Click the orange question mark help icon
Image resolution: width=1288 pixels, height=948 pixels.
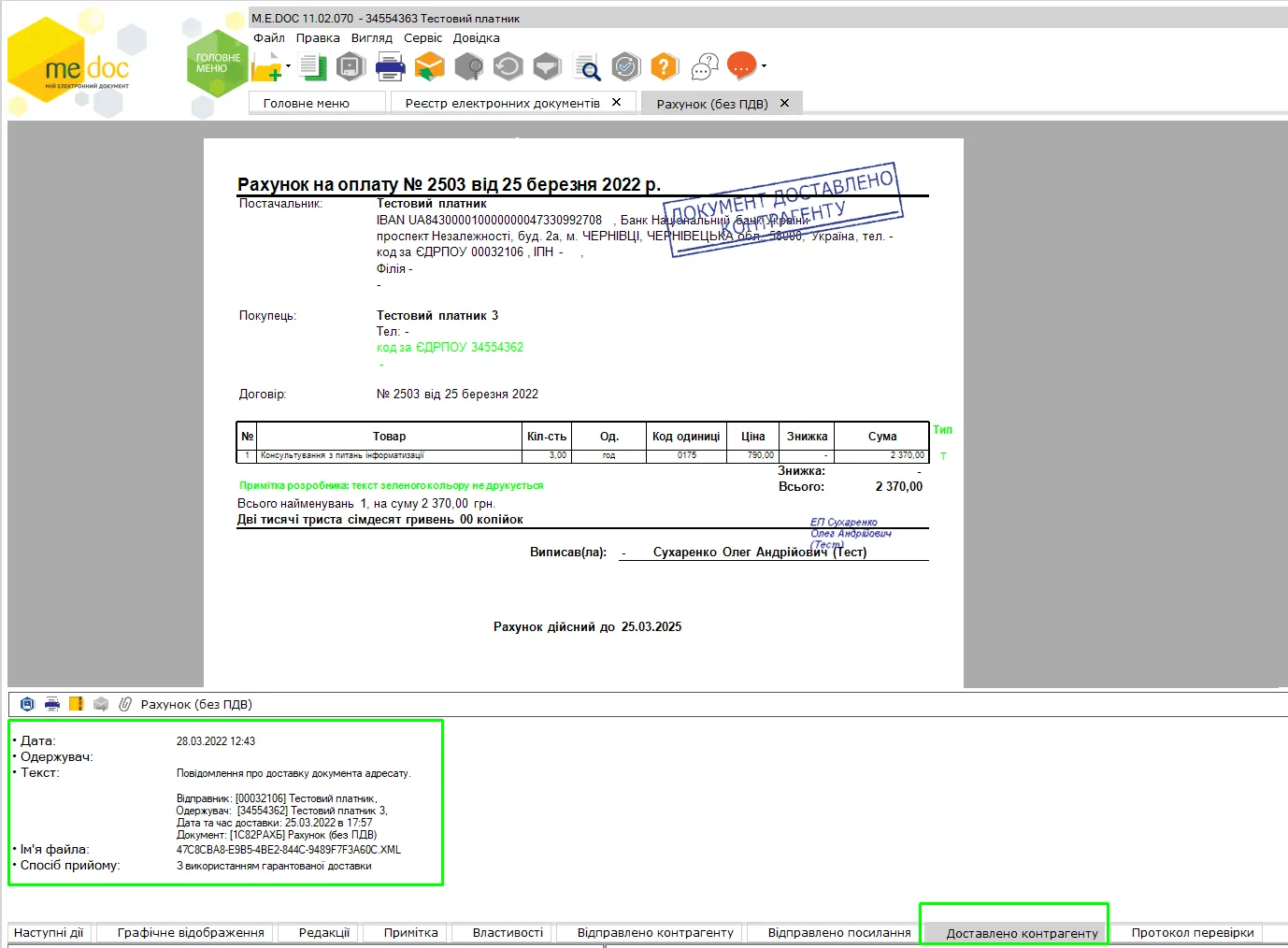point(664,66)
